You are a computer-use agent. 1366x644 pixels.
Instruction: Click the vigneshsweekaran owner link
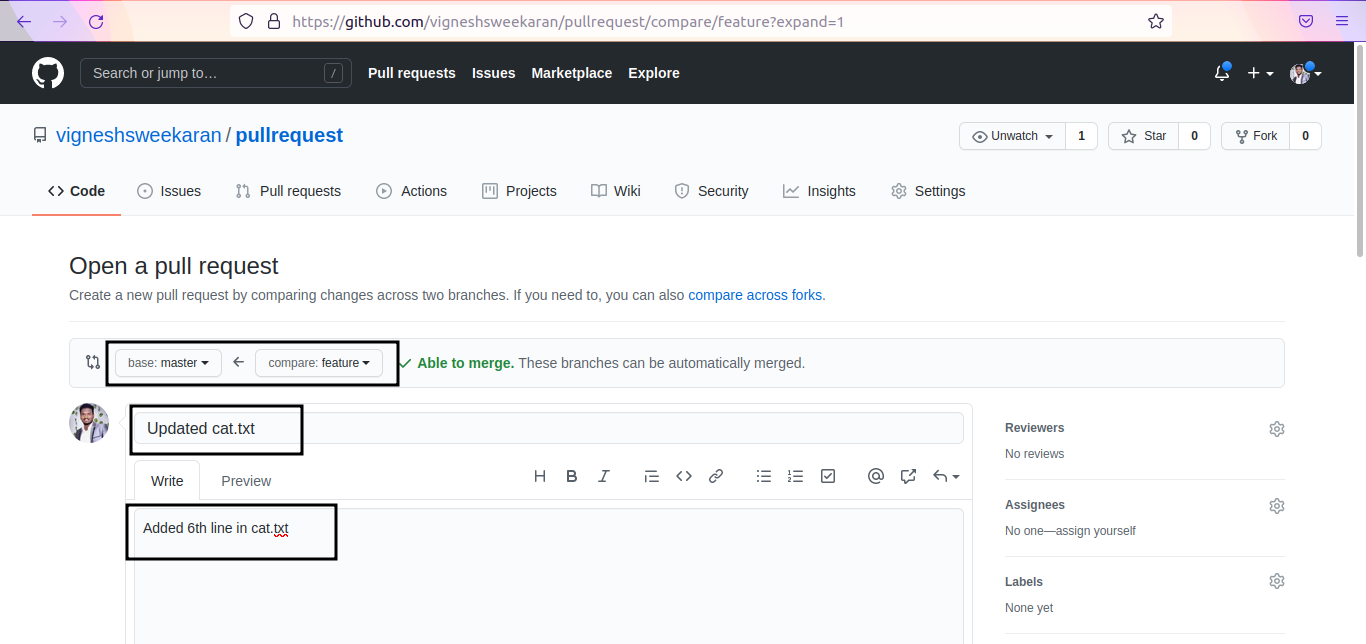click(x=139, y=135)
